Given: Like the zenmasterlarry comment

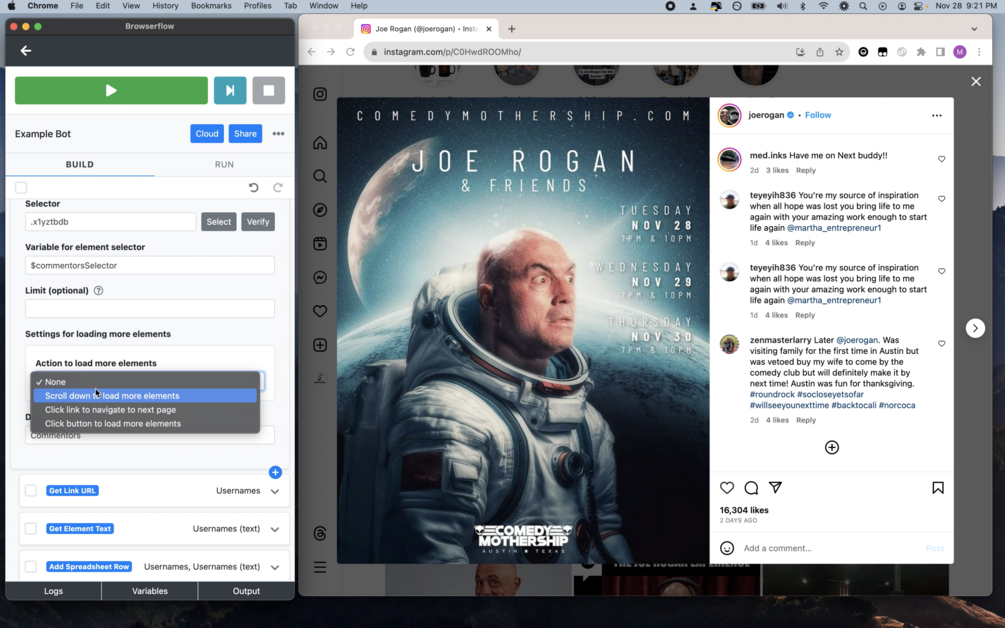Looking at the screenshot, I should pyautogui.click(x=942, y=343).
